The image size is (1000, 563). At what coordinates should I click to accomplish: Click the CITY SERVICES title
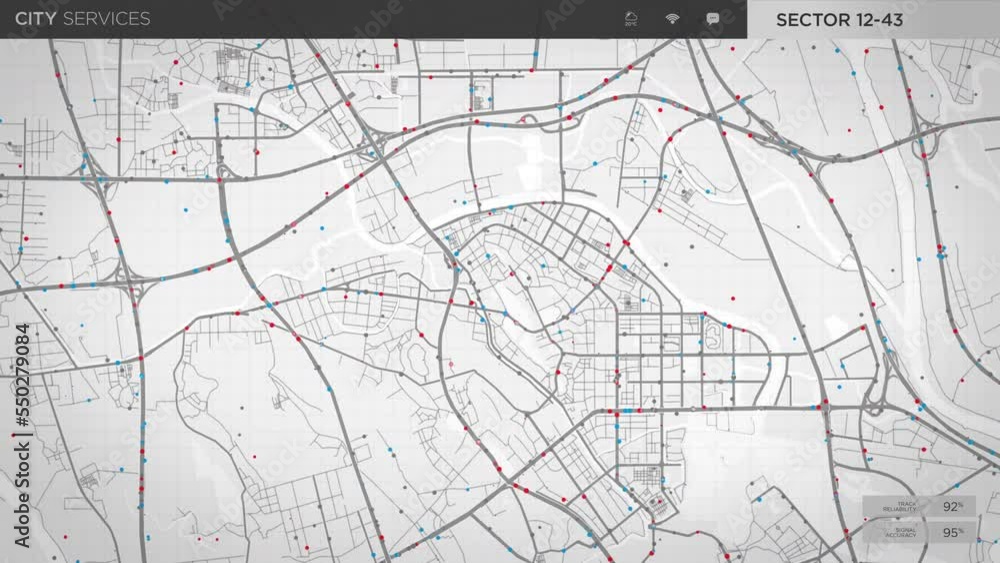point(83,18)
